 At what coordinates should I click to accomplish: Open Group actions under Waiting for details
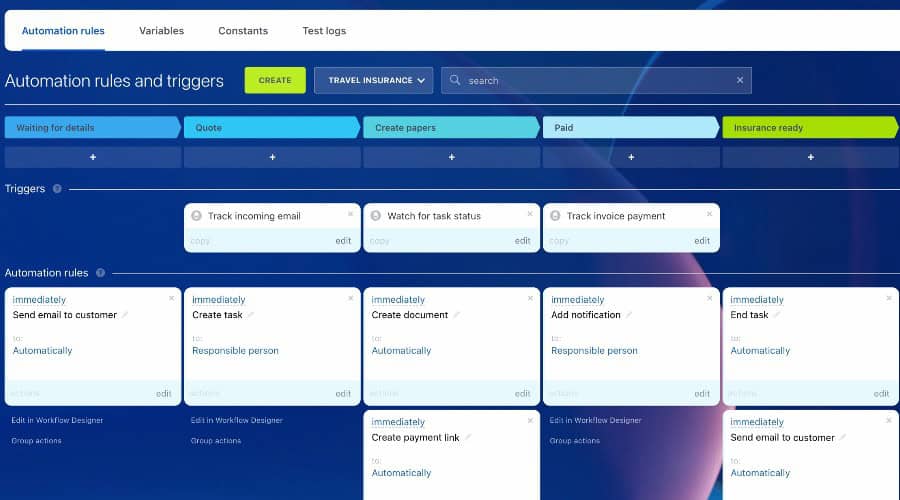coord(36,440)
